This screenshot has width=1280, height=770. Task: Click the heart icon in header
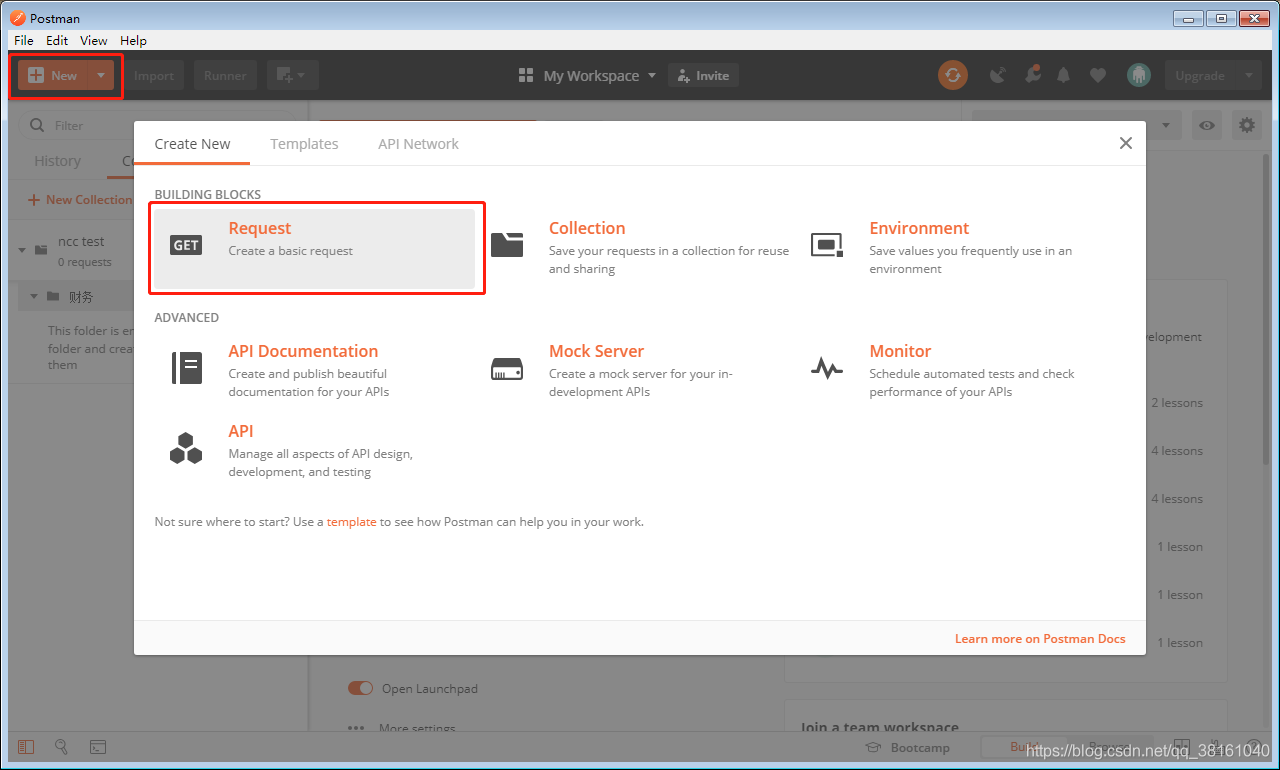tap(1098, 75)
